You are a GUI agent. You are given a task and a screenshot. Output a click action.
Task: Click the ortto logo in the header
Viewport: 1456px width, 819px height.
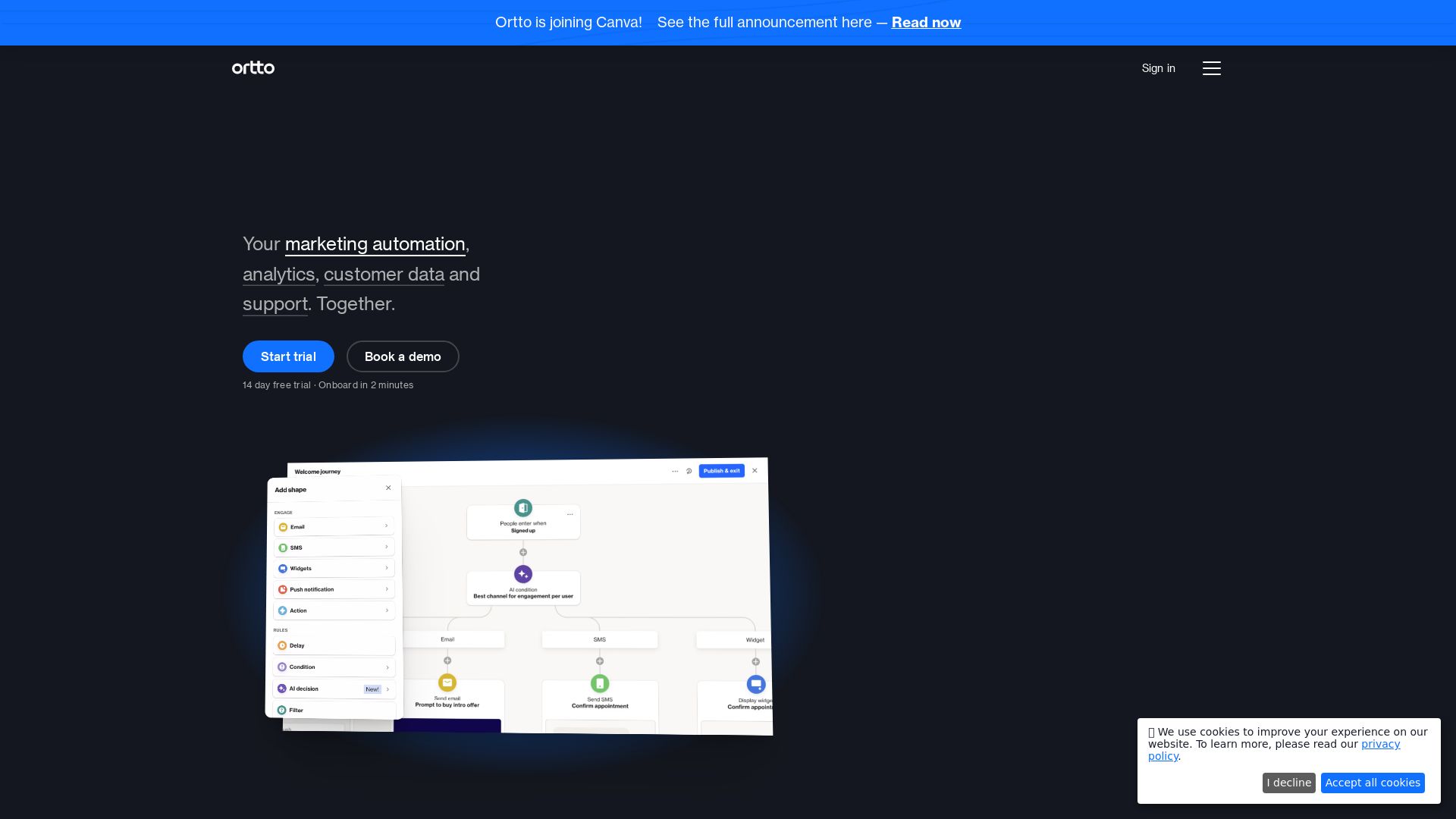pos(253,67)
